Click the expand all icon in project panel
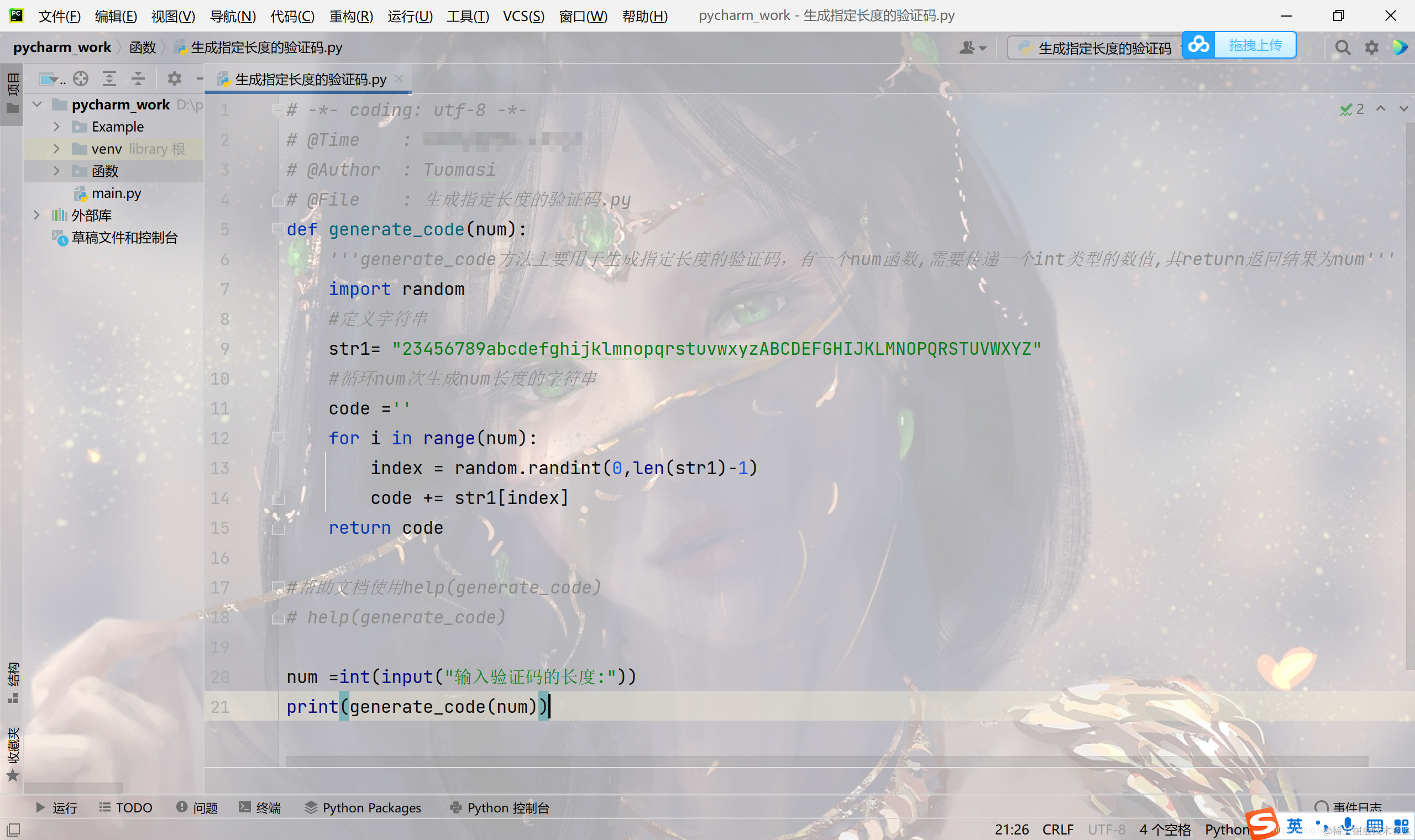1415x840 pixels. click(109, 78)
